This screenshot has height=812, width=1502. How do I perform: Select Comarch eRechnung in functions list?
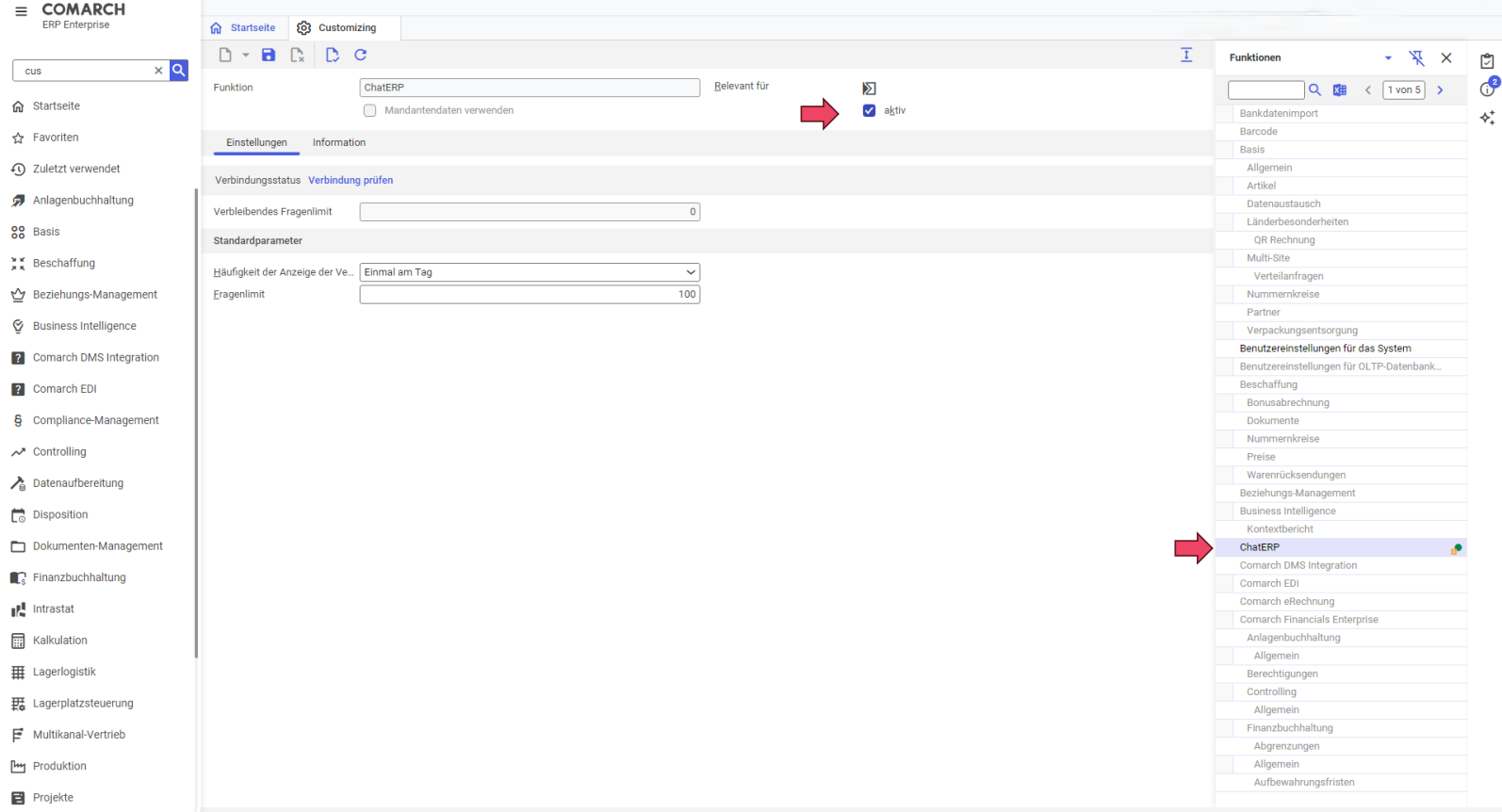point(1286,602)
